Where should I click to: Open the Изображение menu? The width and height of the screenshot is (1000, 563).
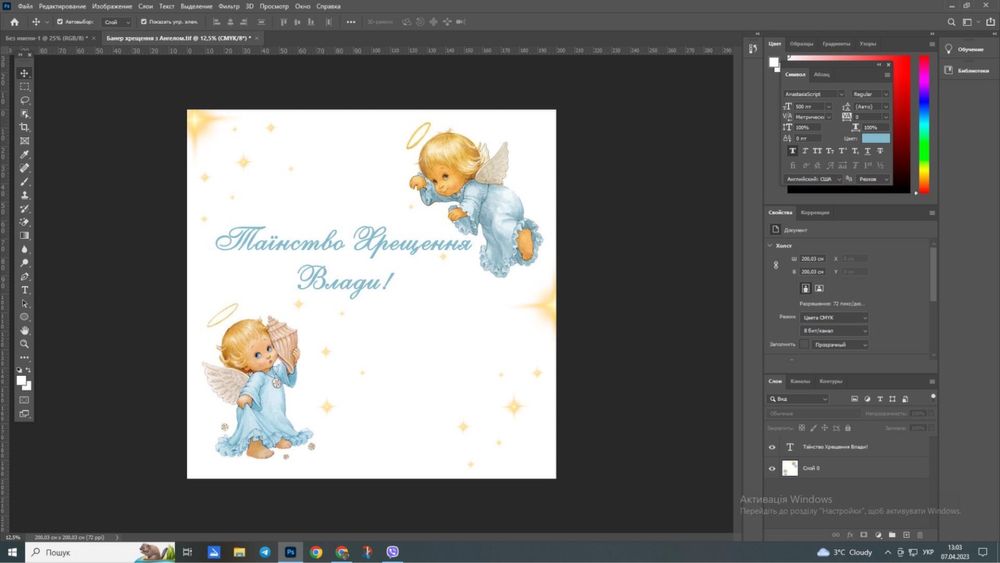pos(112,6)
